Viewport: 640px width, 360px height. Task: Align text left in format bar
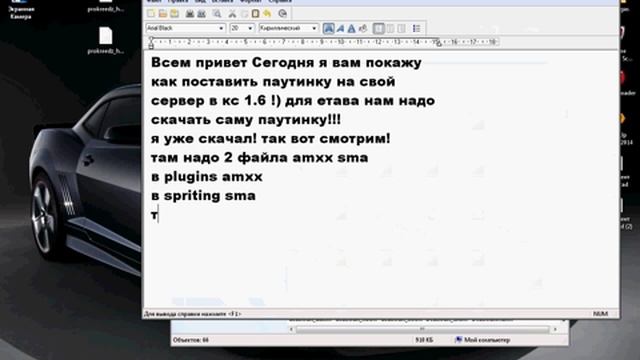pos(378,28)
